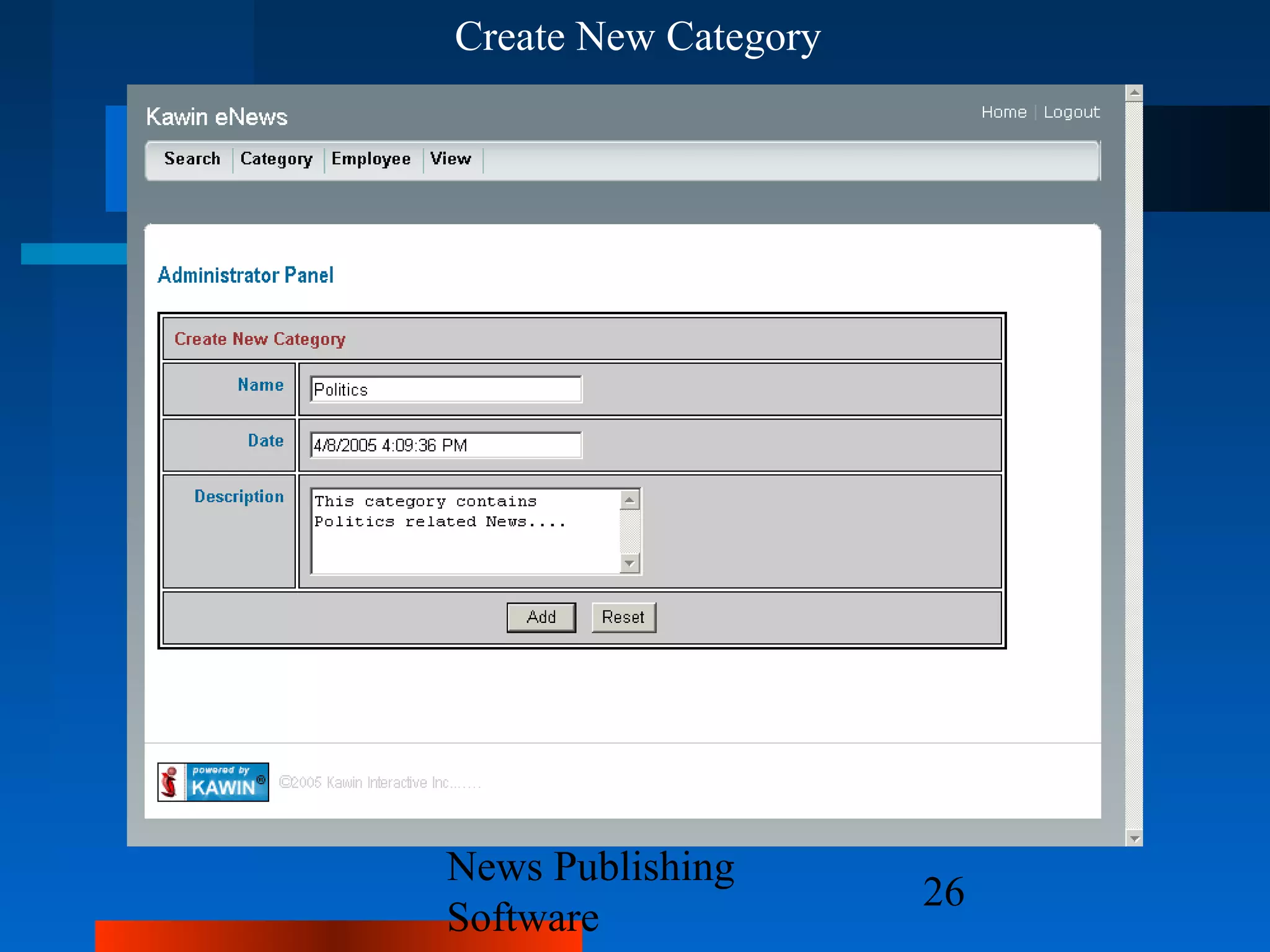
Task: Click the Create New Category form header
Action: (259, 339)
